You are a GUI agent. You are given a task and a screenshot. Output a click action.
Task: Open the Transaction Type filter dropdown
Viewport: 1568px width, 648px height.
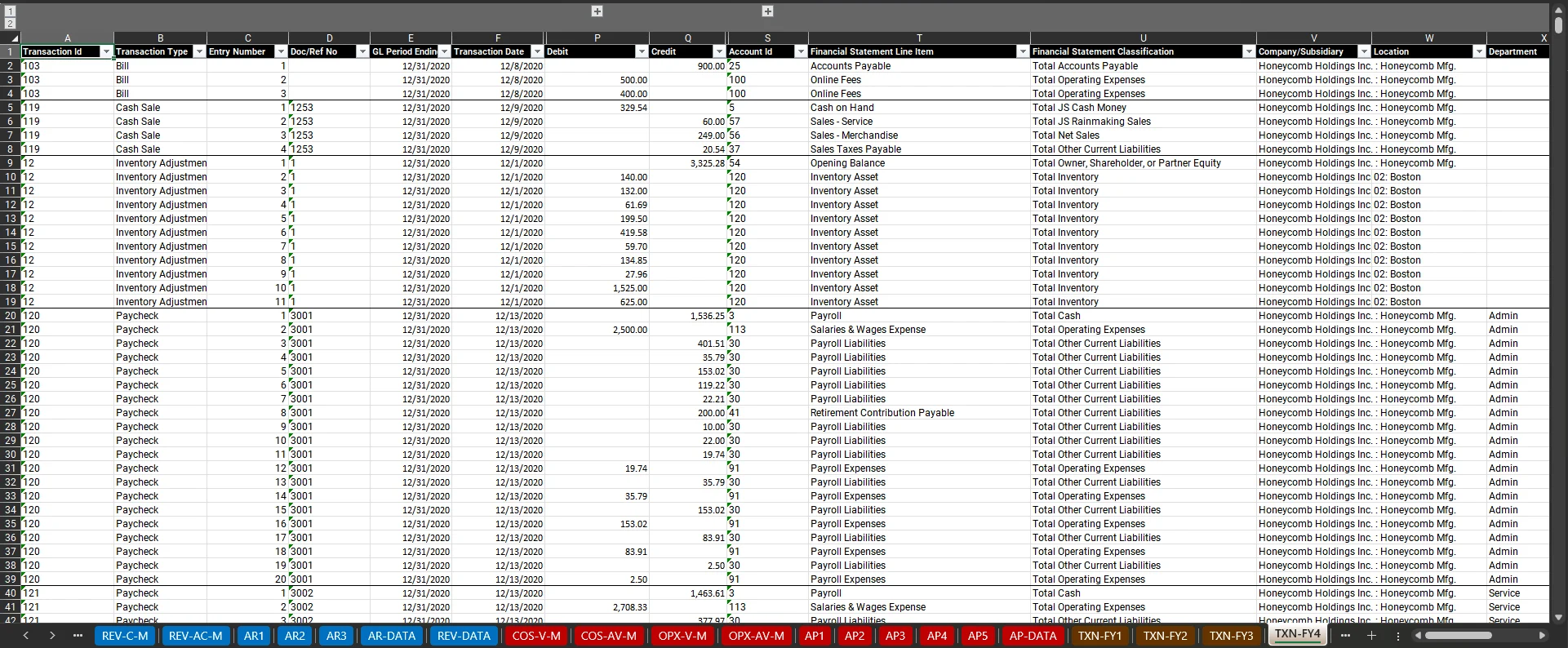coord(199,51)
